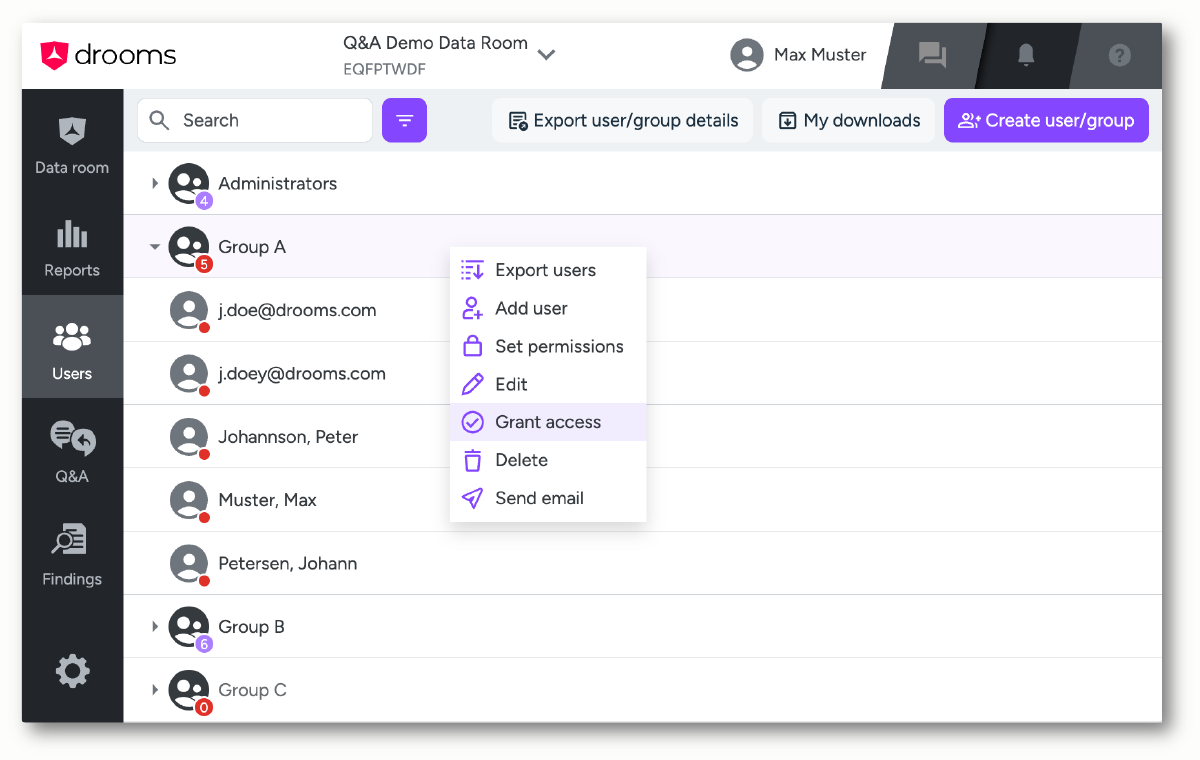This screenshot has height=760, width=1200.
Task: Select user j.doey@drooms.com
Action: point(302,374)
